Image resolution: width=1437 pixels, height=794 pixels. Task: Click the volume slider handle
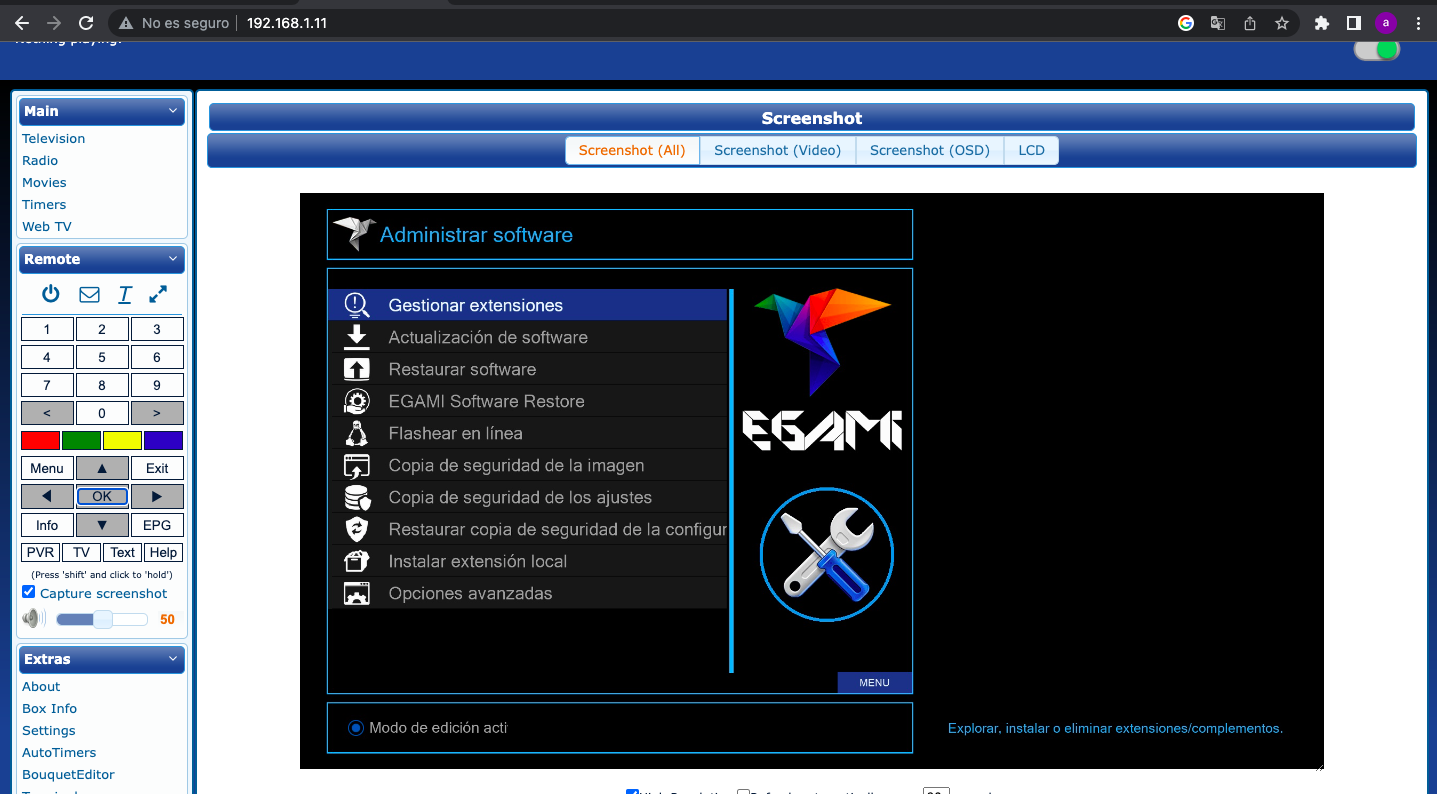[x=102, y=619]
